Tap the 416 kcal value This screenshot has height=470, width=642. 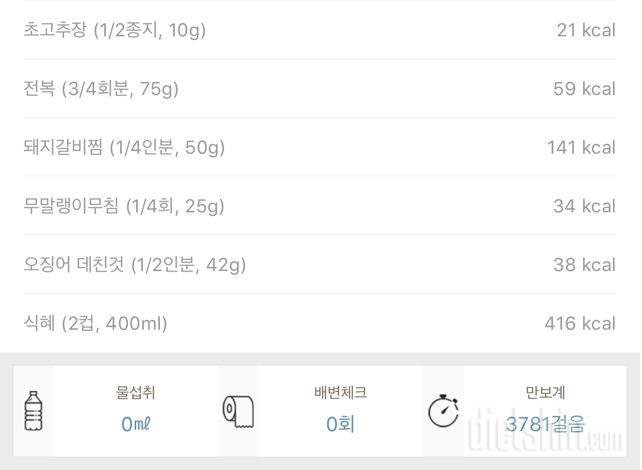pos(581,323)
